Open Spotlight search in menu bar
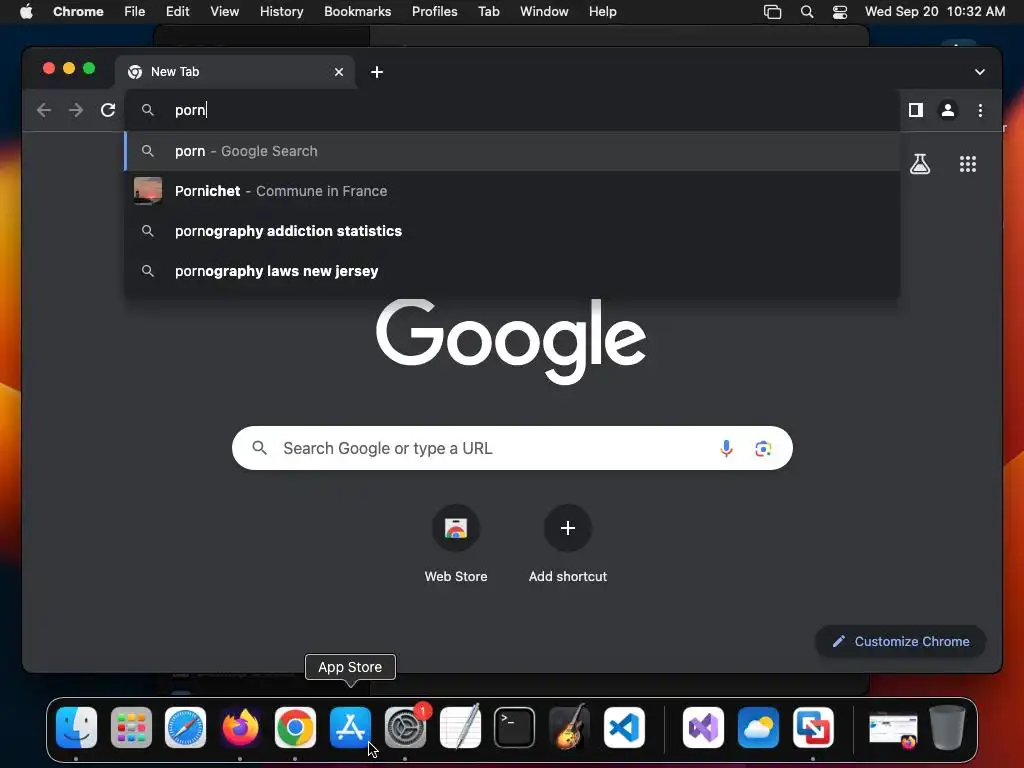 pyautogui.click(x=807, y=12)
